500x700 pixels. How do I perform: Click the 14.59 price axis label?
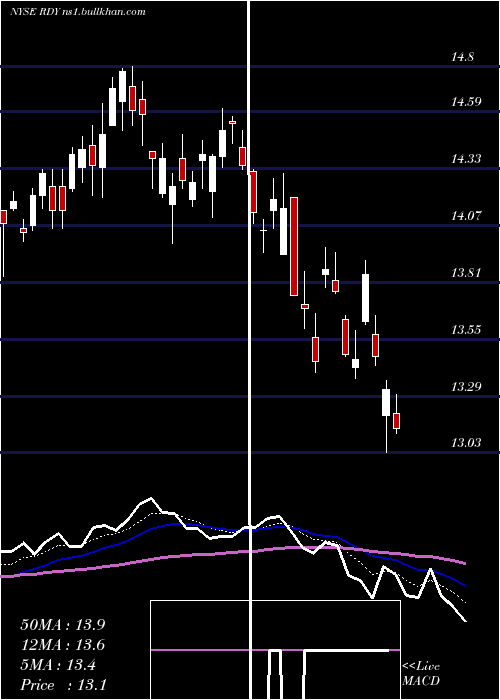coord(466,102)
